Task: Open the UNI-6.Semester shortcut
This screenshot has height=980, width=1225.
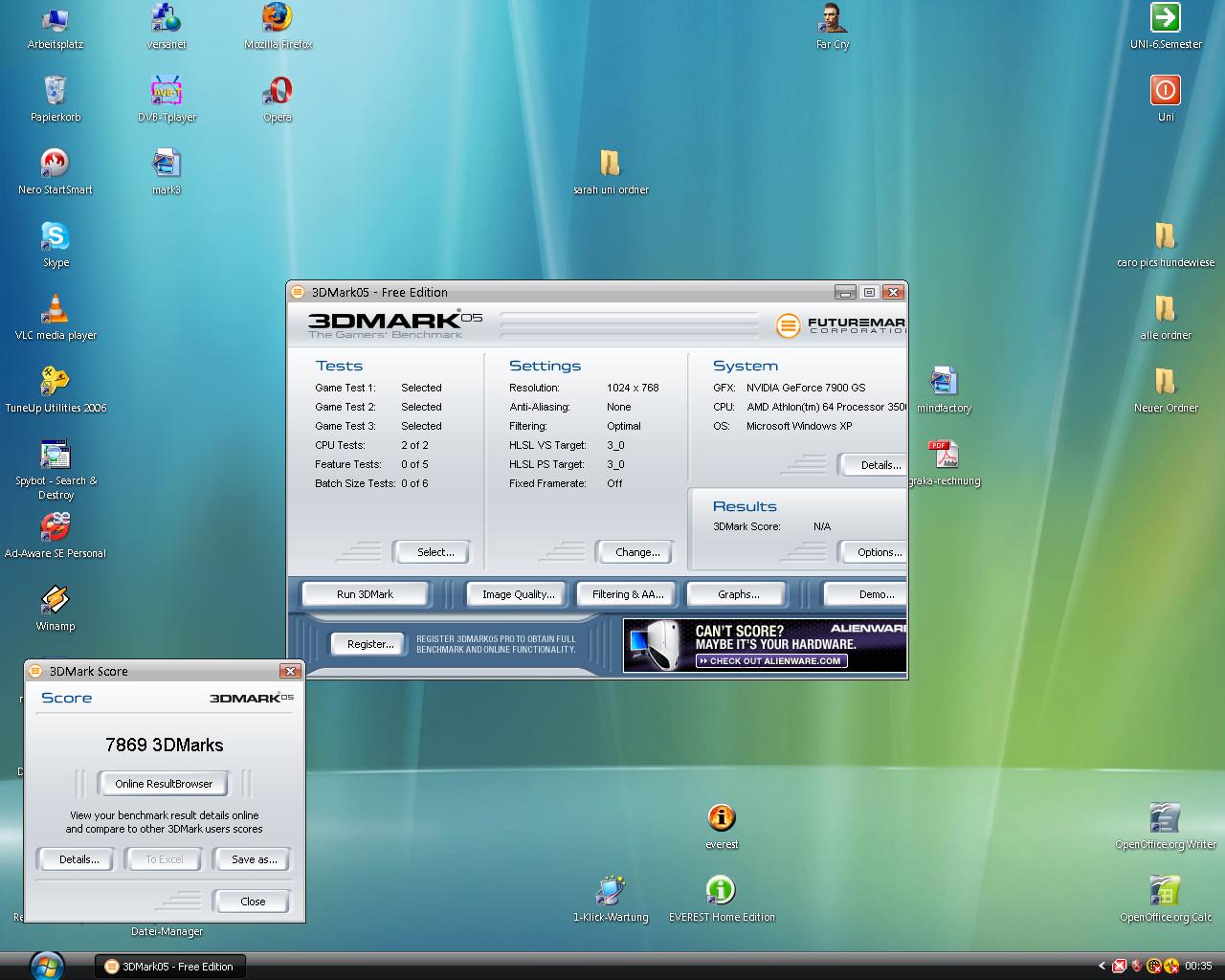Action: point(1166,28)
